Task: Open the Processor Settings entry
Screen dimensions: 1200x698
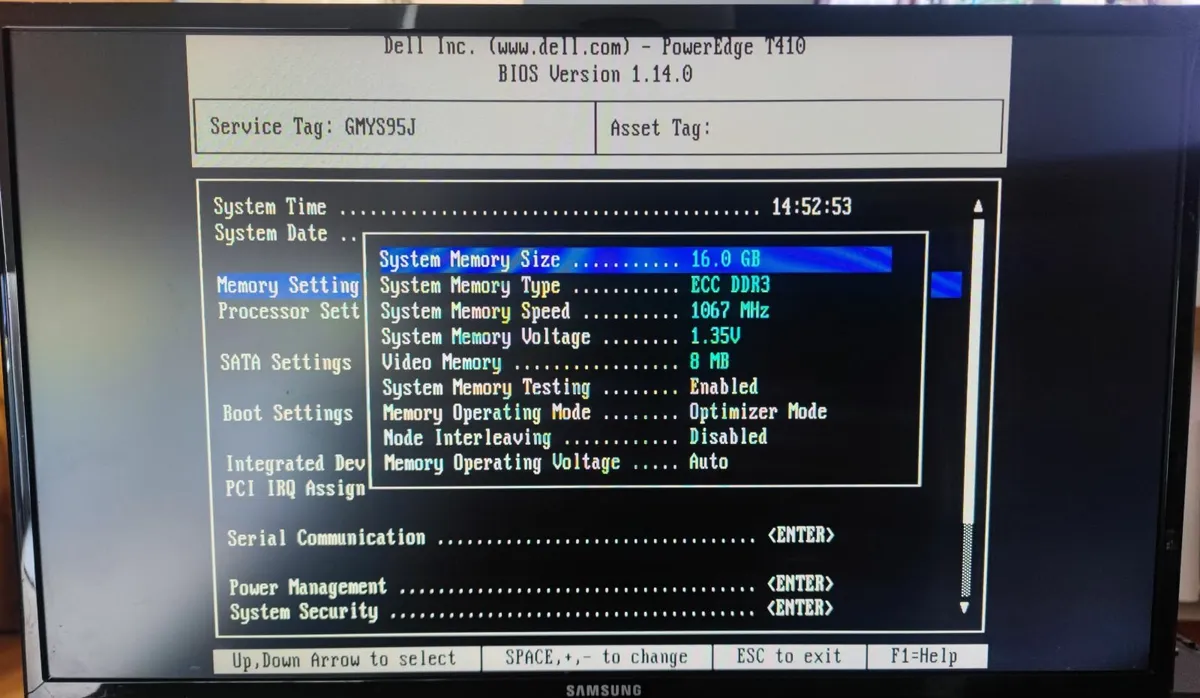Action: click(289, 312)
